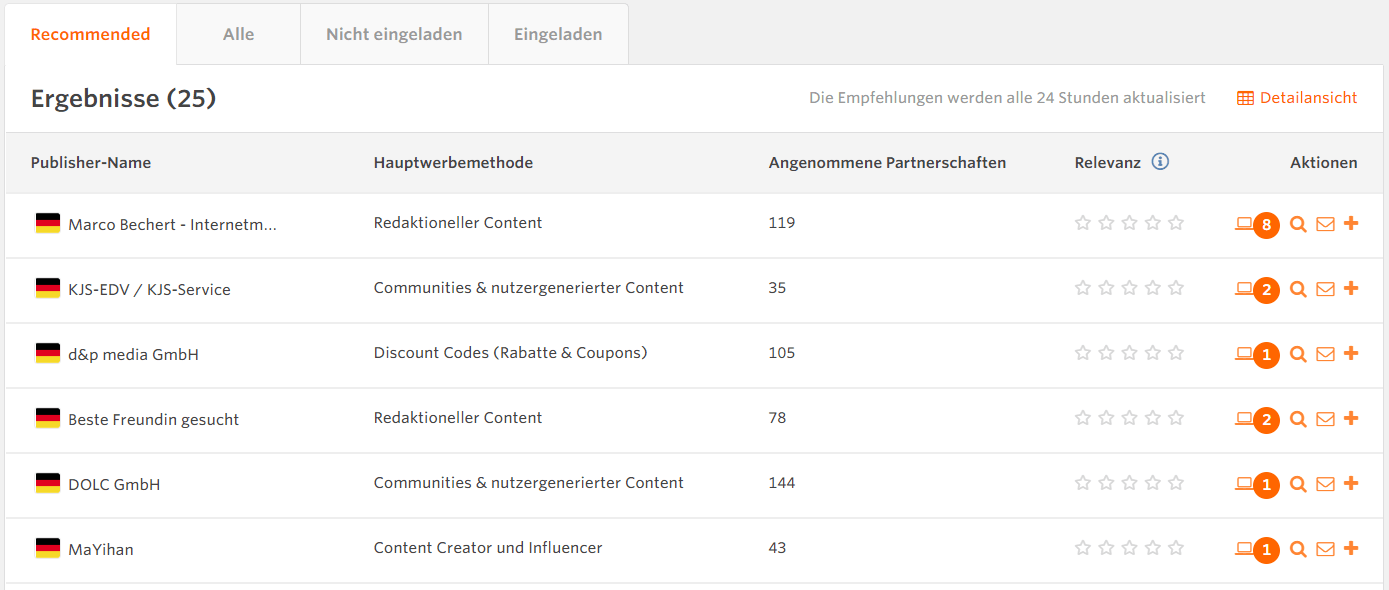Screen dimensions: 1389x590
Task: Click the magnifier icon for KJS-EDV / KJS-Service
Action: coord(1298,289)
